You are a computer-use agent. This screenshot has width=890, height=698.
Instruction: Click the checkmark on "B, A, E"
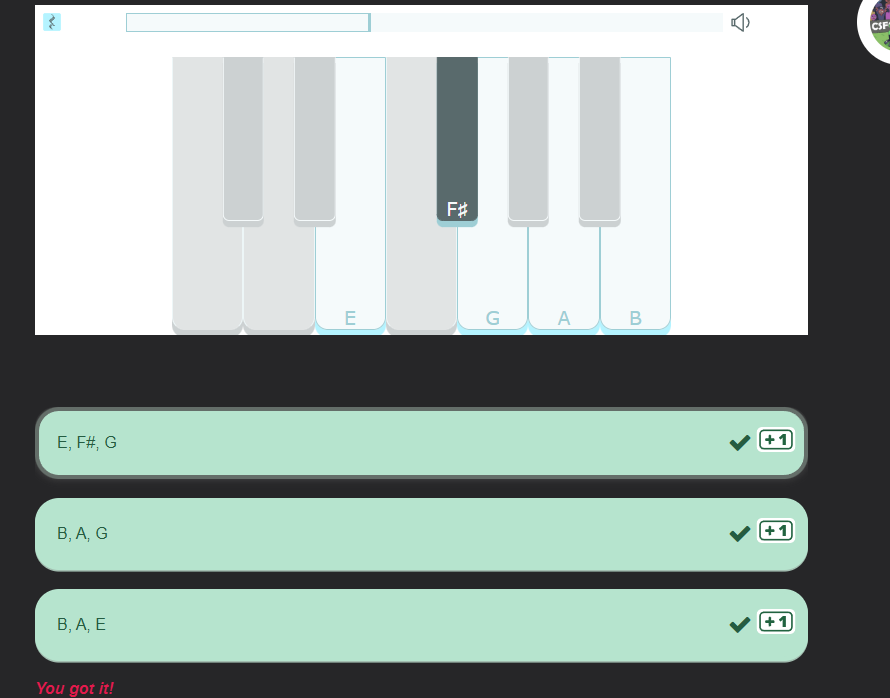point(740,624)
